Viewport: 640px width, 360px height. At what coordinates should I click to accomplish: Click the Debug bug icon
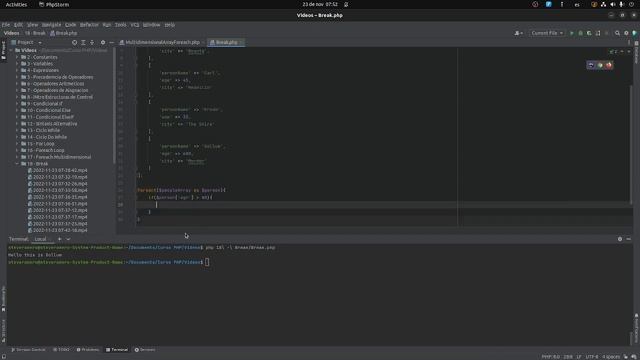click(x=580, y=33)
